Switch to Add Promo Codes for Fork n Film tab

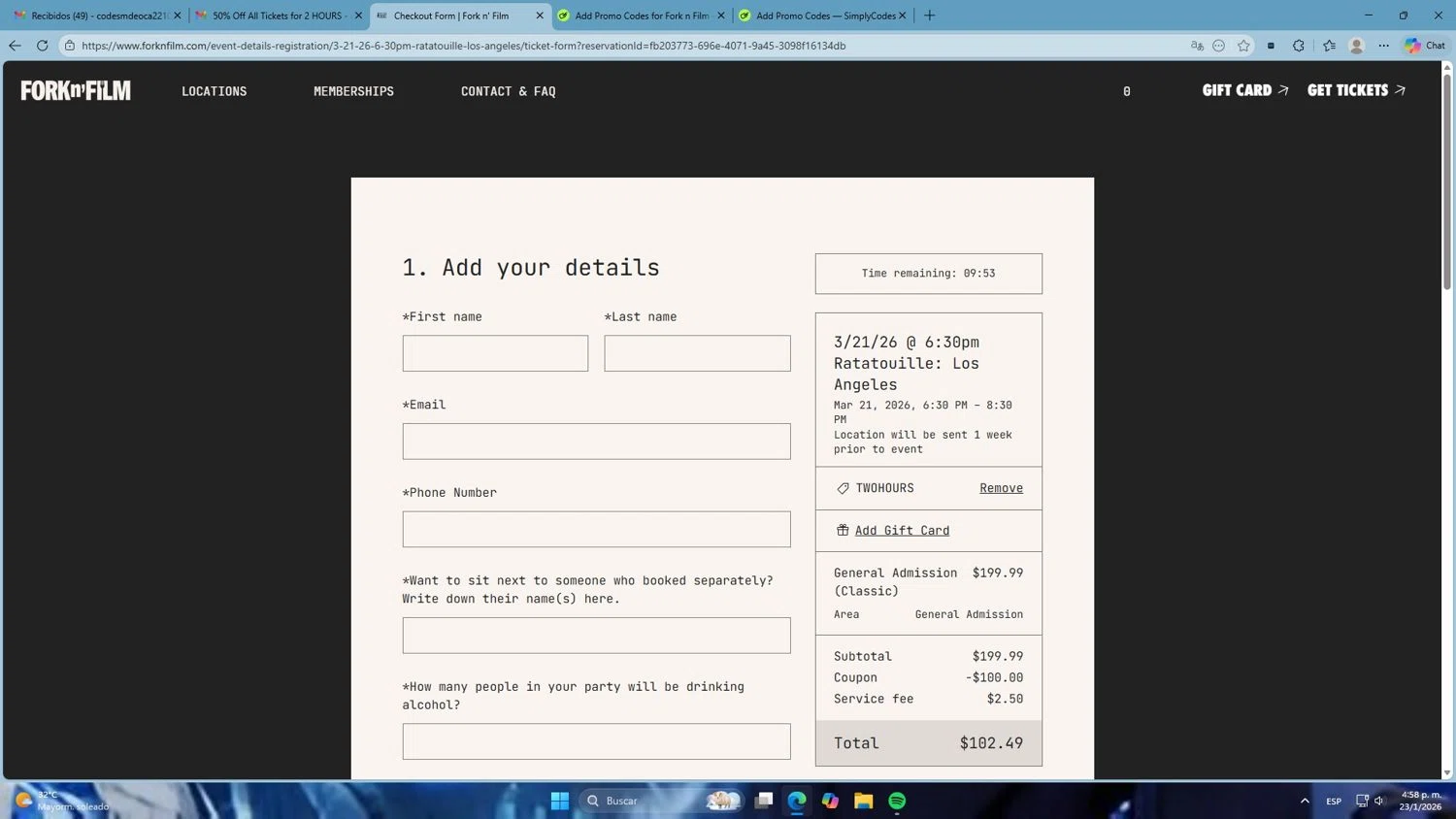click(641, 16)
